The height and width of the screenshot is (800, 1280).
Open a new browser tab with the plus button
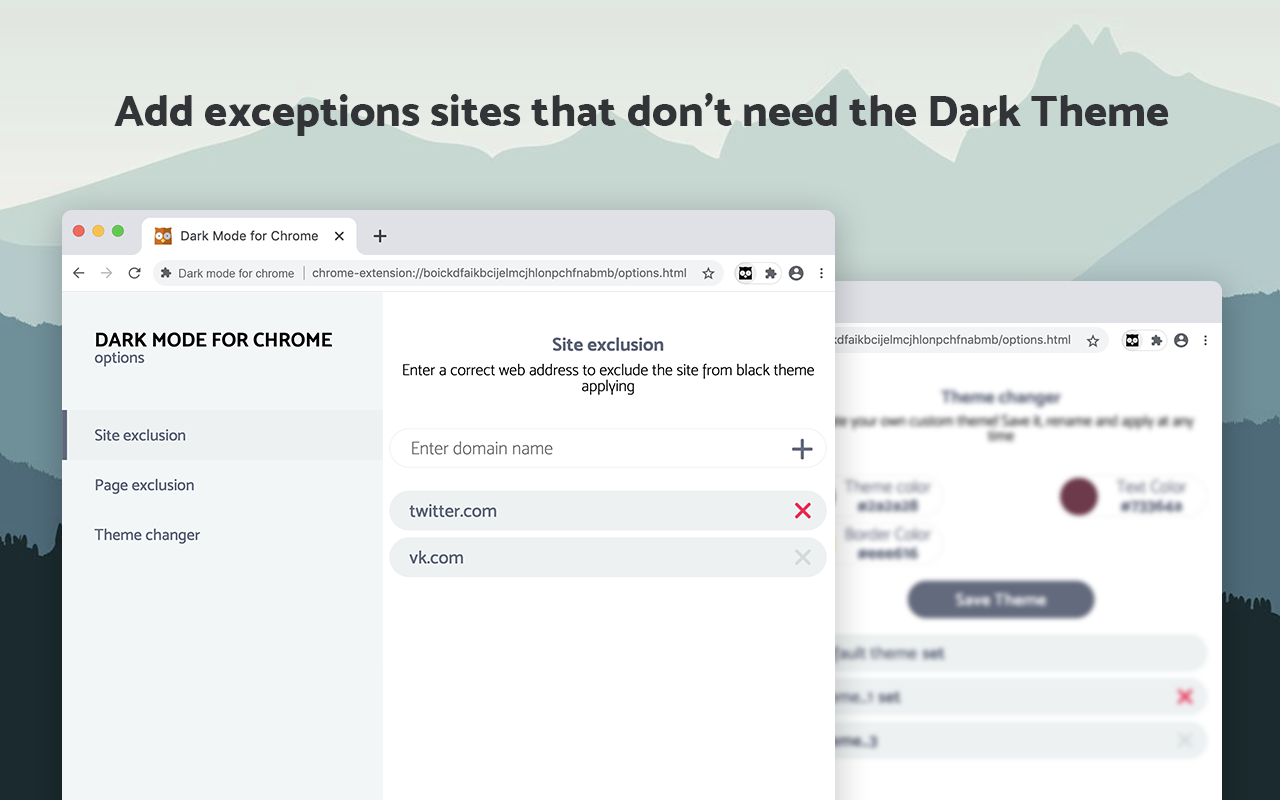coord(379,236)
